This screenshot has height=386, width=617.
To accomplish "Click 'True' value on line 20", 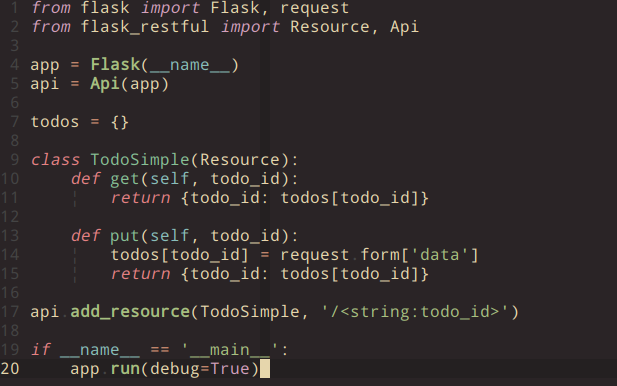I will click(230, 369).
